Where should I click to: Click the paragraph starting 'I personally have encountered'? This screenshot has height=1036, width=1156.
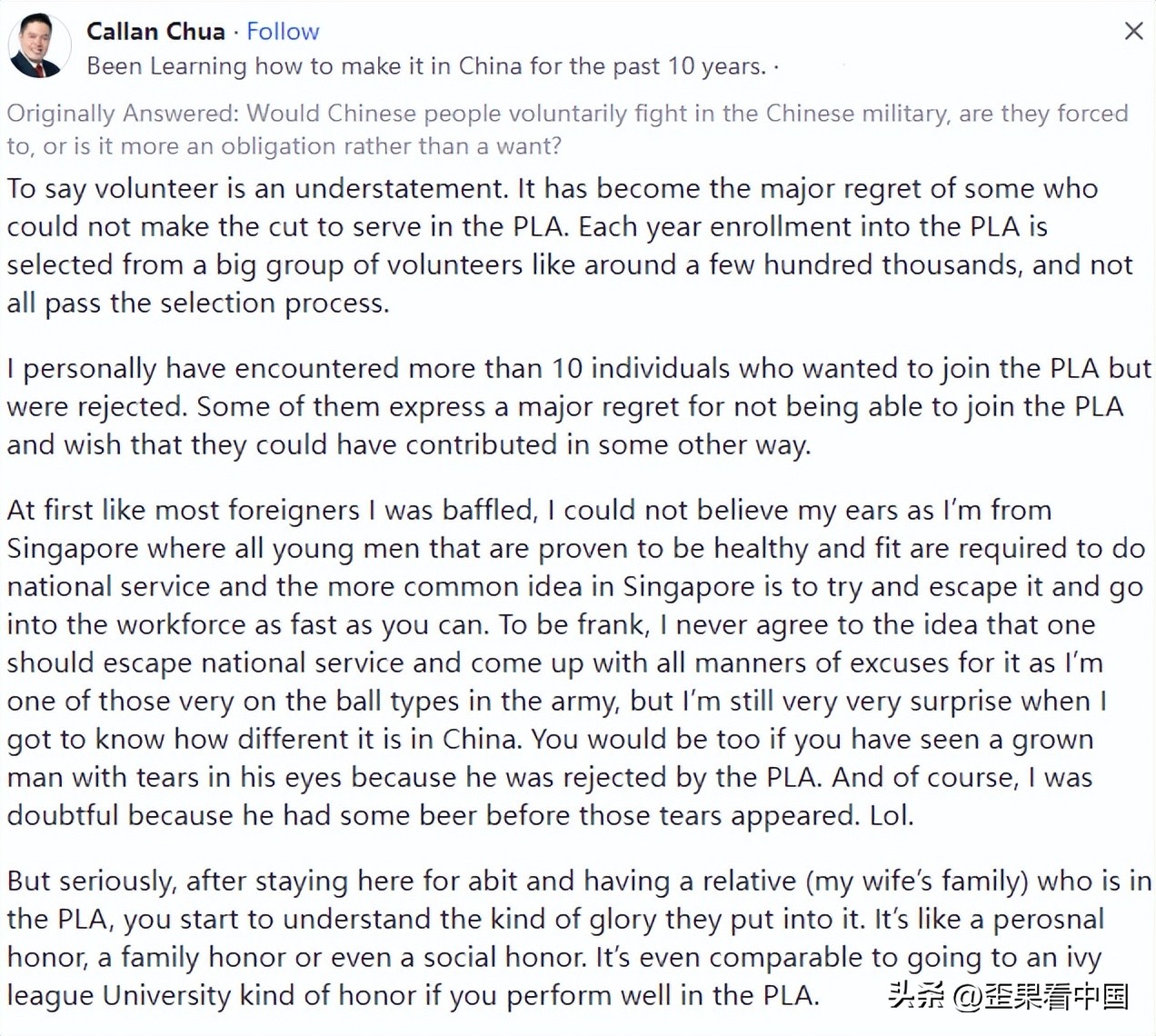(578, 406)
